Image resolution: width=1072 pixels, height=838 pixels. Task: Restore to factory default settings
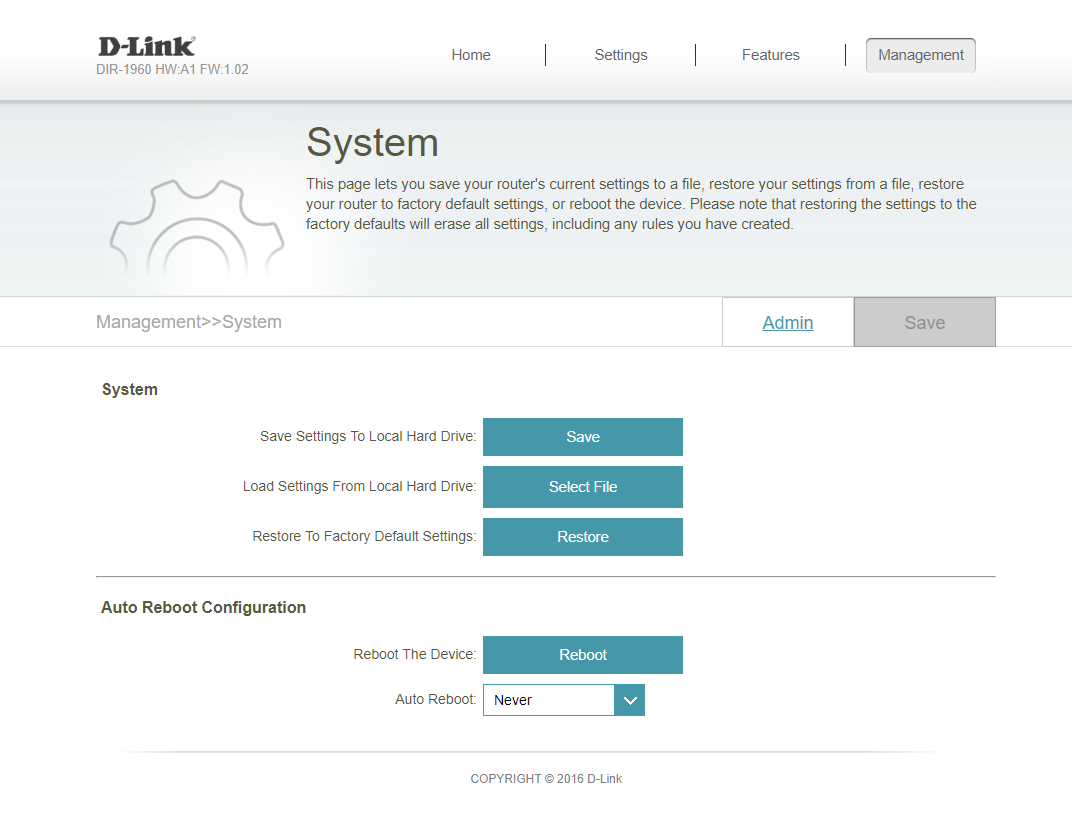pyautogui.click(x=582, y=537)
